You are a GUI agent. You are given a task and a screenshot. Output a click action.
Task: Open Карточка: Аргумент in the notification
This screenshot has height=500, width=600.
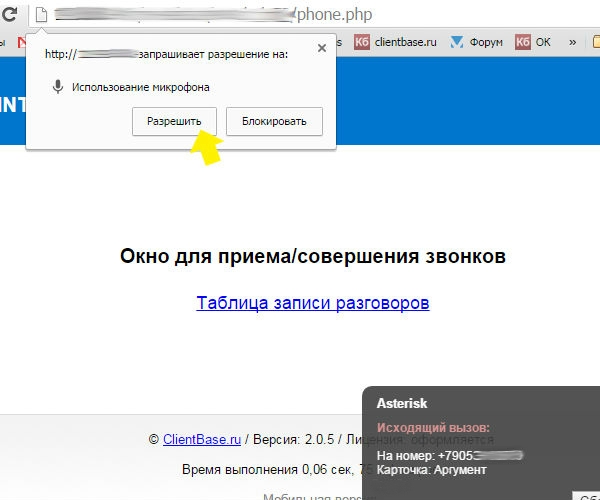(431, 469)
